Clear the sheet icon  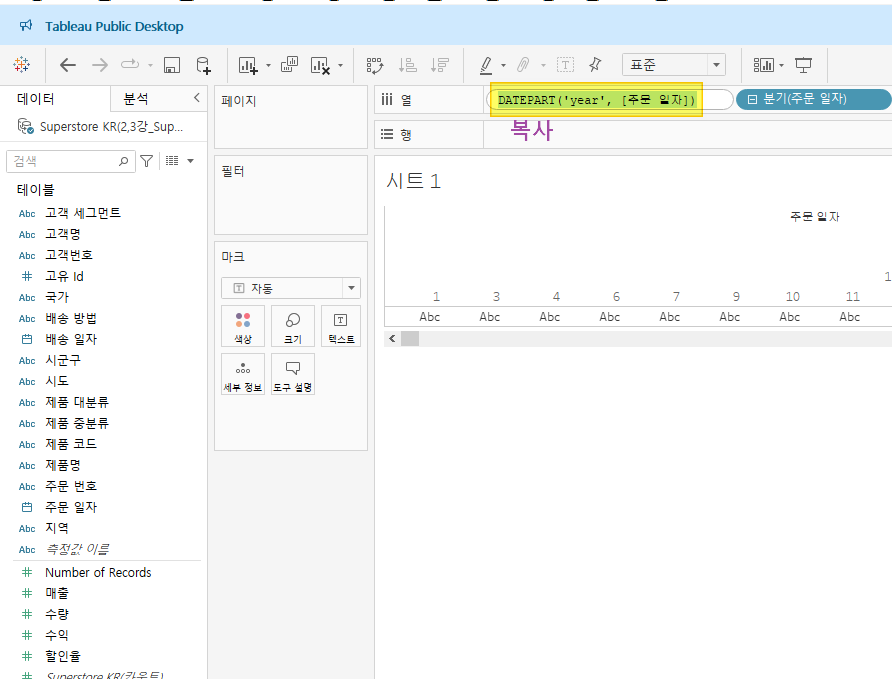[320, 65]
